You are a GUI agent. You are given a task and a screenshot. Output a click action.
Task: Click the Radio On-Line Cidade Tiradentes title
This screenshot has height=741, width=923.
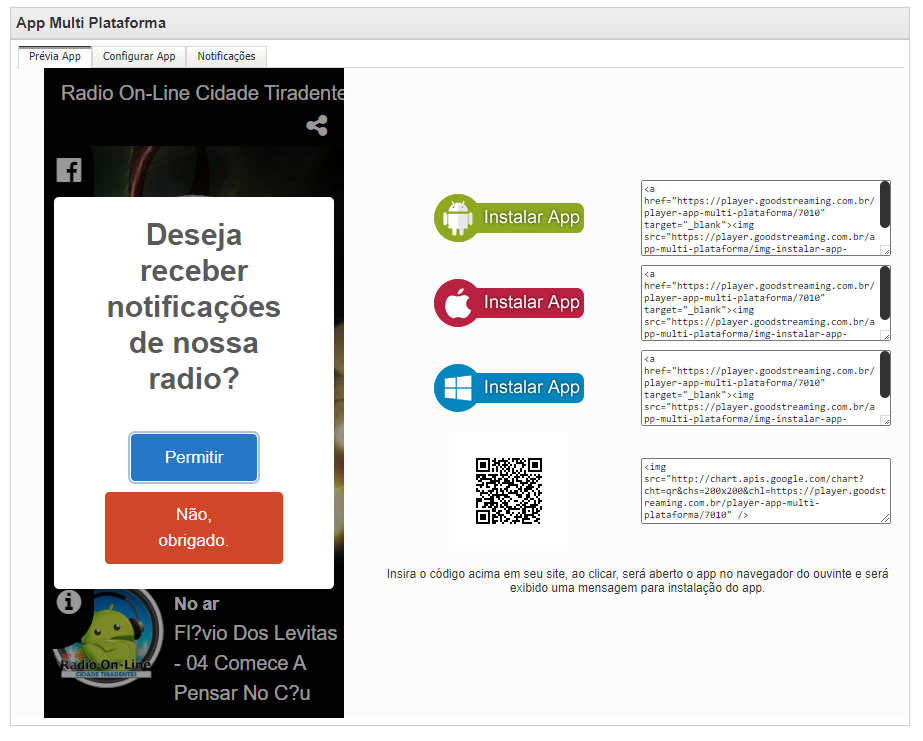pos(202,93)
